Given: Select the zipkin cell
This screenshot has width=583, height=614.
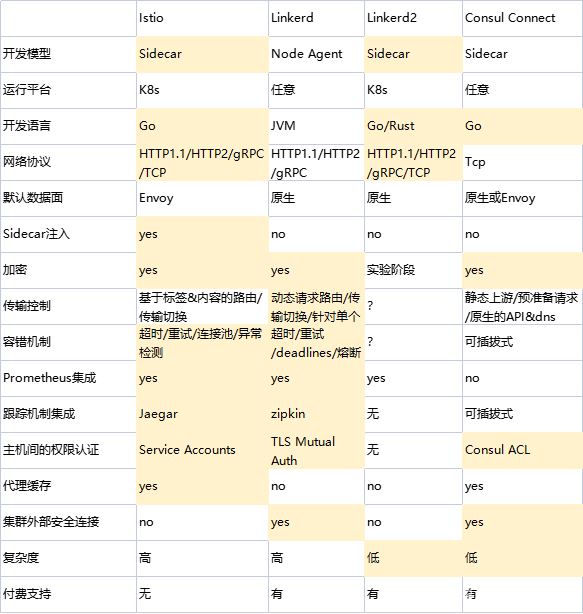Looking at the screenshot, I should pos(316,415).
